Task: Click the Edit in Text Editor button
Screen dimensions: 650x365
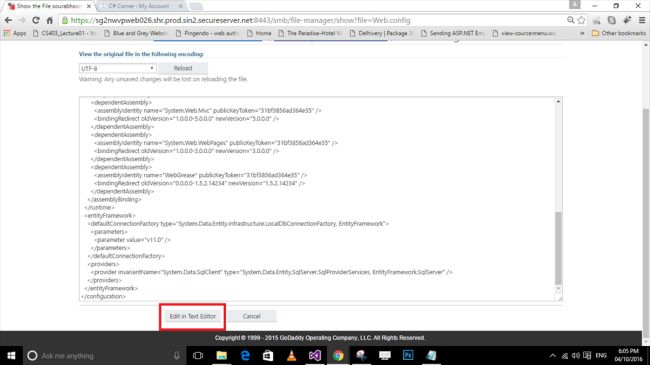Action: [x=192, y=316]
